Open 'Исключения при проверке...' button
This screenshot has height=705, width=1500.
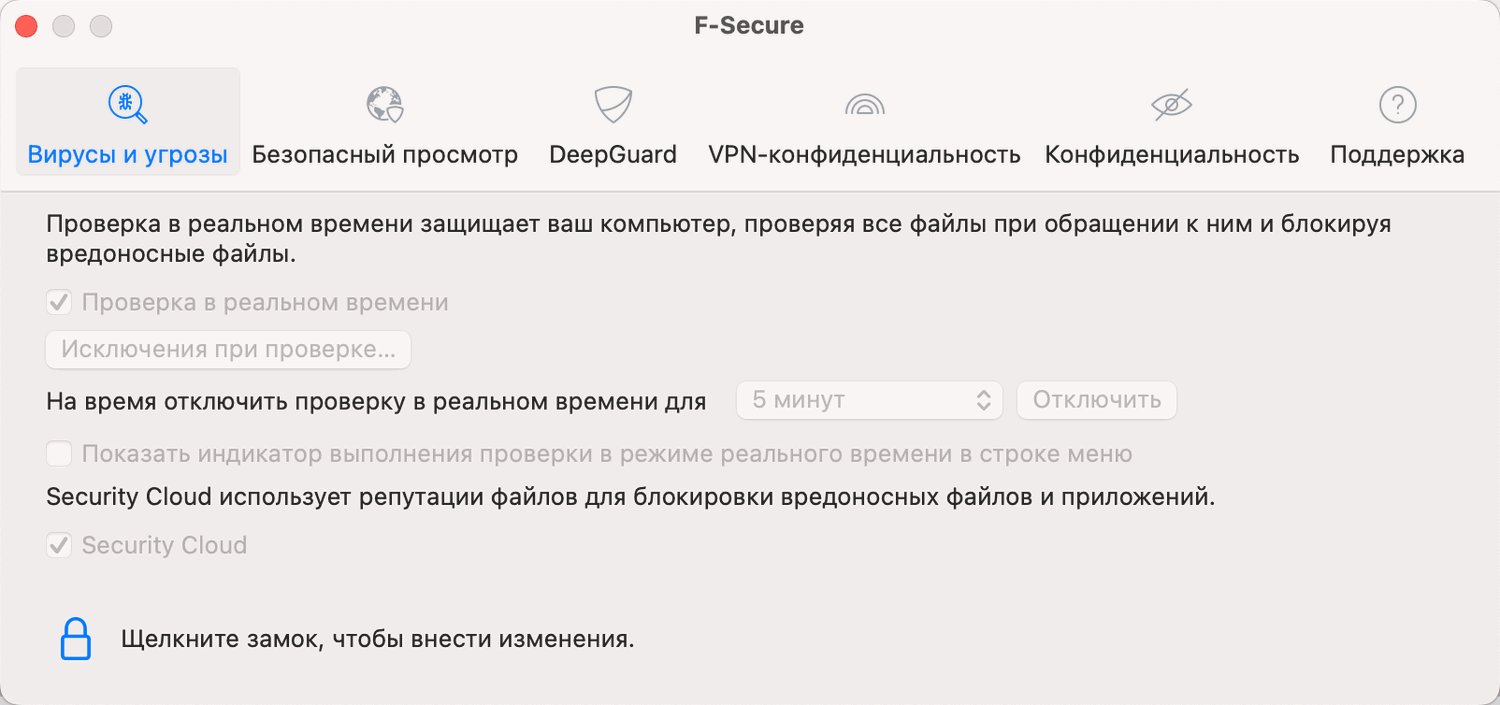pos(228,349)
